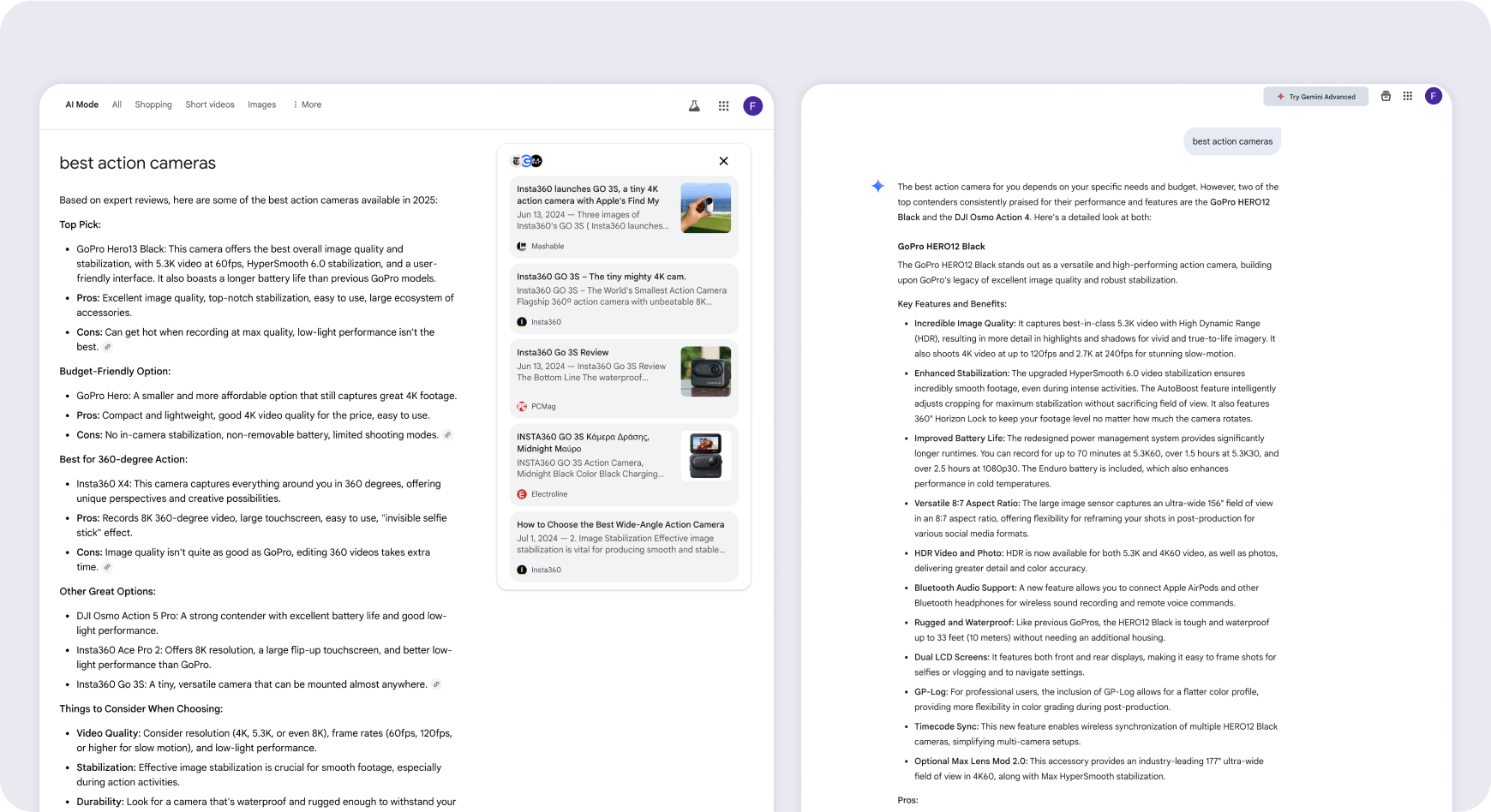The width and height of the screenshot is (1491, 812).
Task: Click the link icon after 'limited shooting modes'
Action: point(447,435)
